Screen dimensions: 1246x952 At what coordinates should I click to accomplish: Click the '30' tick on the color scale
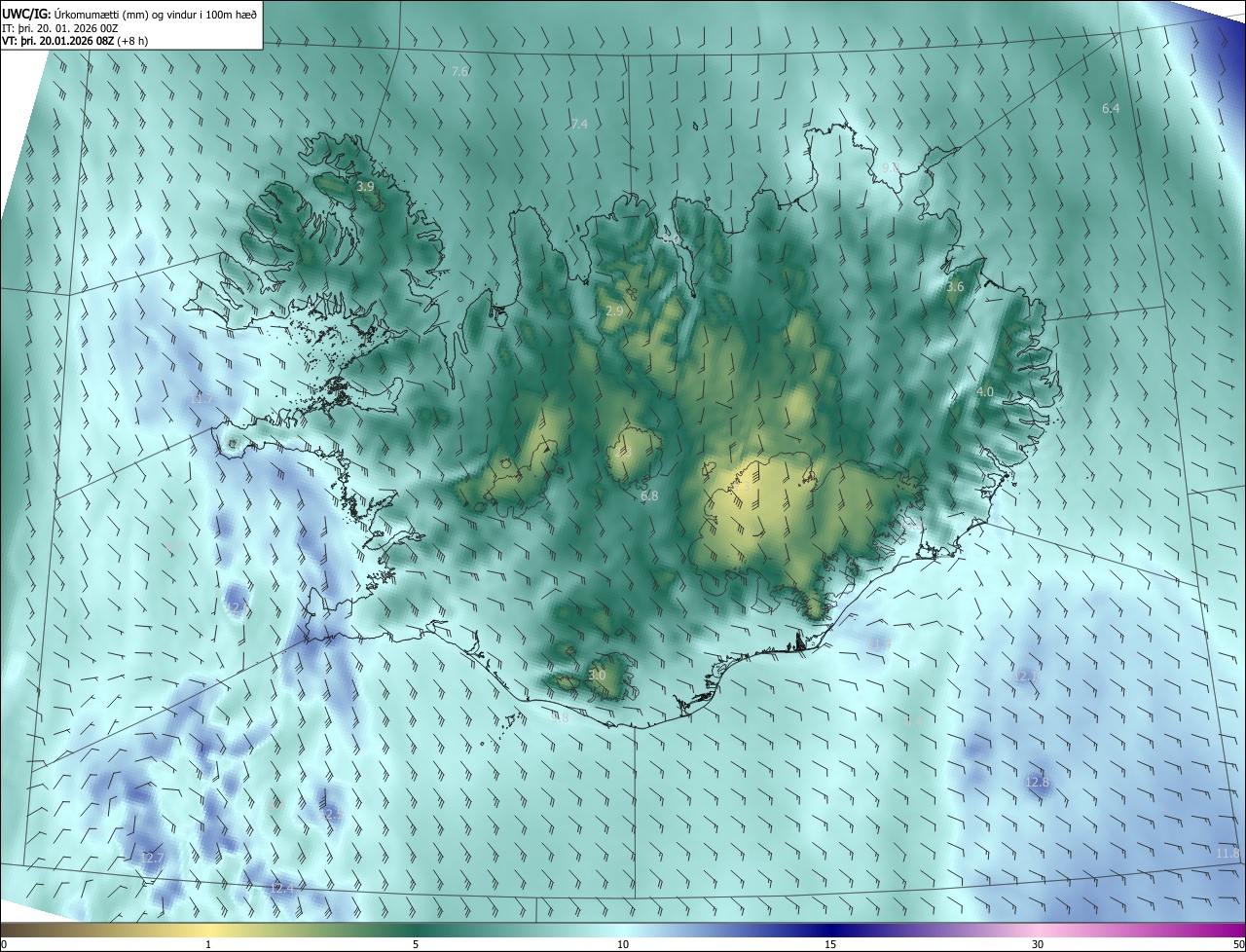(x=1038, y=944)
